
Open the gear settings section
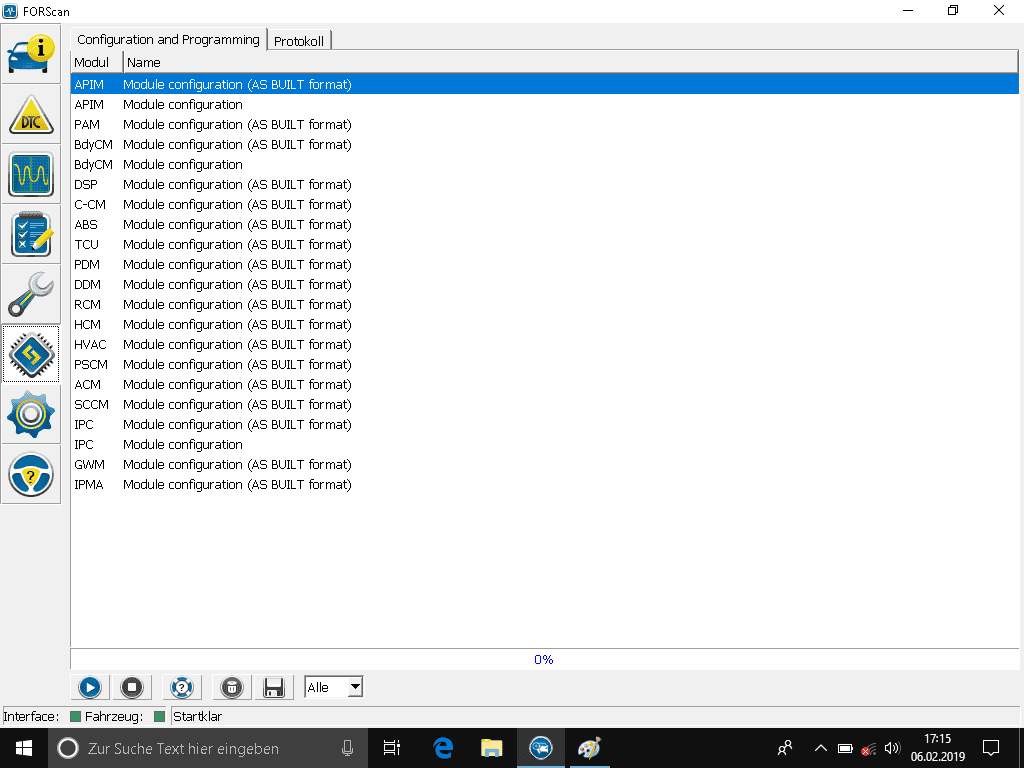(x=31, y=414)
